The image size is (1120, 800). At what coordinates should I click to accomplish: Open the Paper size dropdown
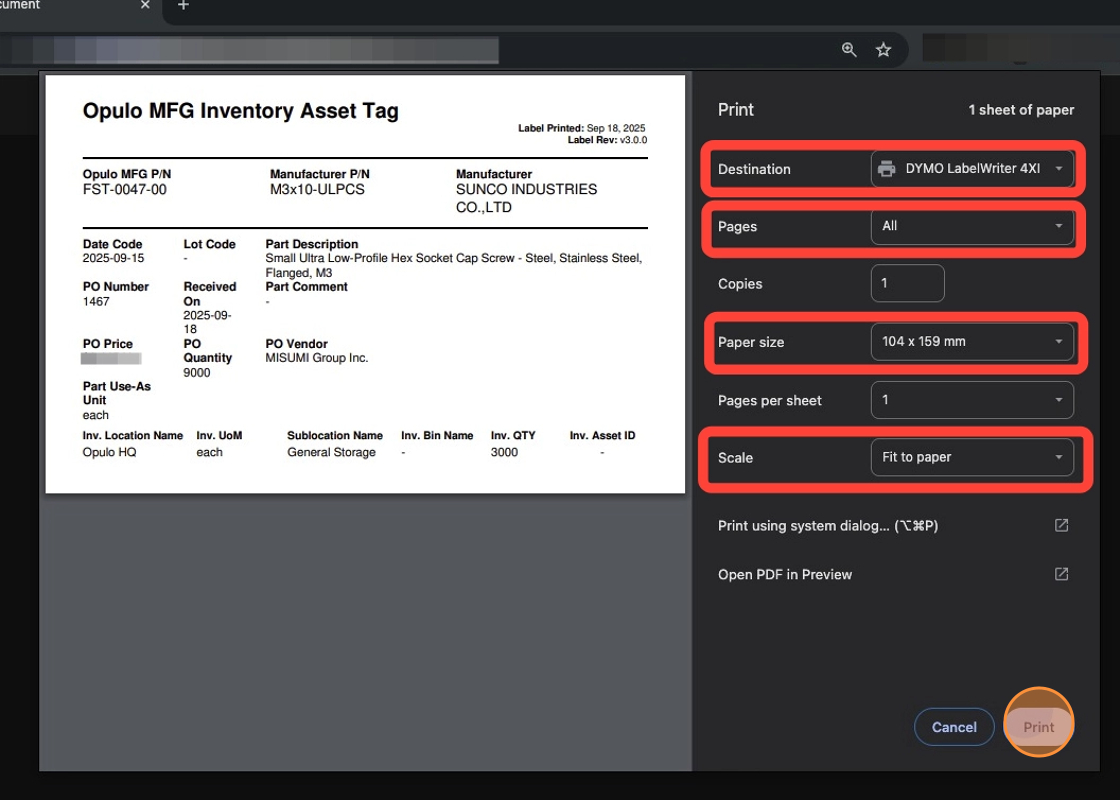(x=972, y=342)
